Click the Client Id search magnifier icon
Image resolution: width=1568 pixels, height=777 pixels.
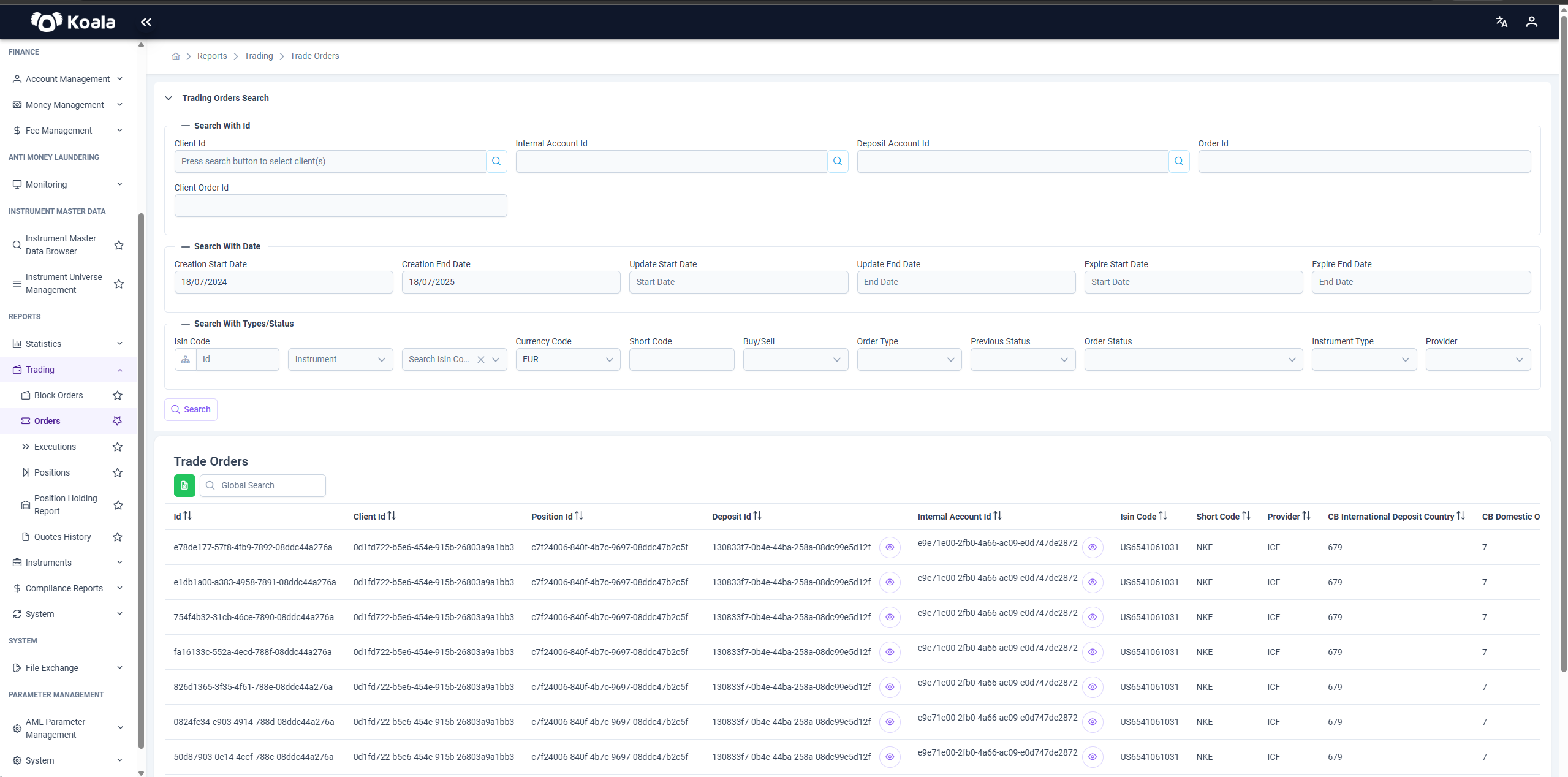(496, 161)
